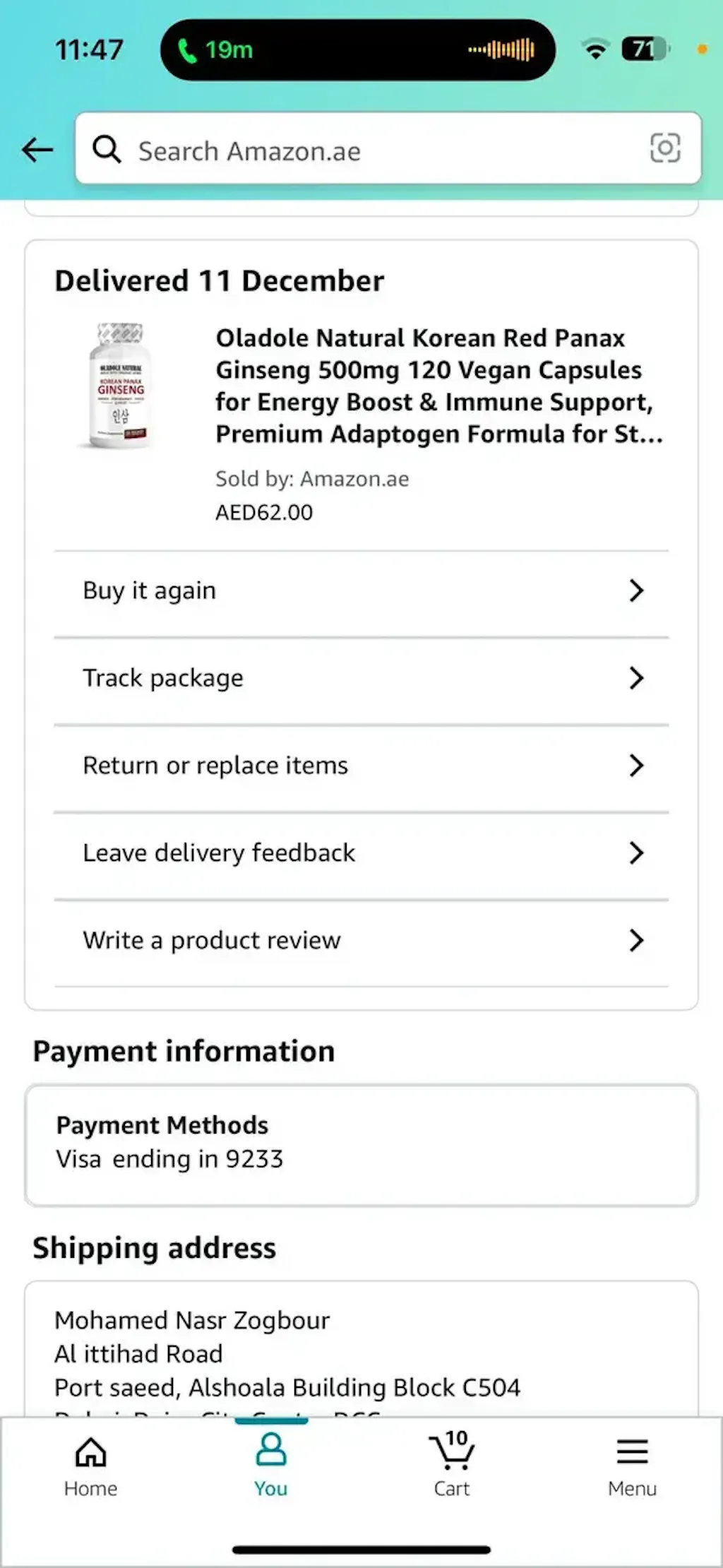Tap the Wi-Fi status icon
723x1568 pixels.
point(596,49)
